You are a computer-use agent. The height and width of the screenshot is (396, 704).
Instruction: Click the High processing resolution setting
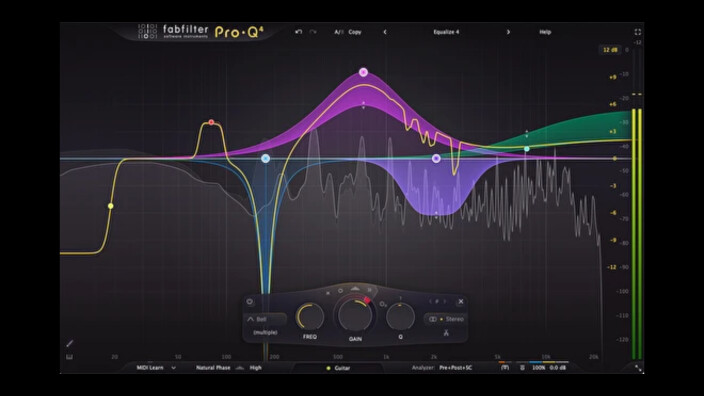pos(255,368)
